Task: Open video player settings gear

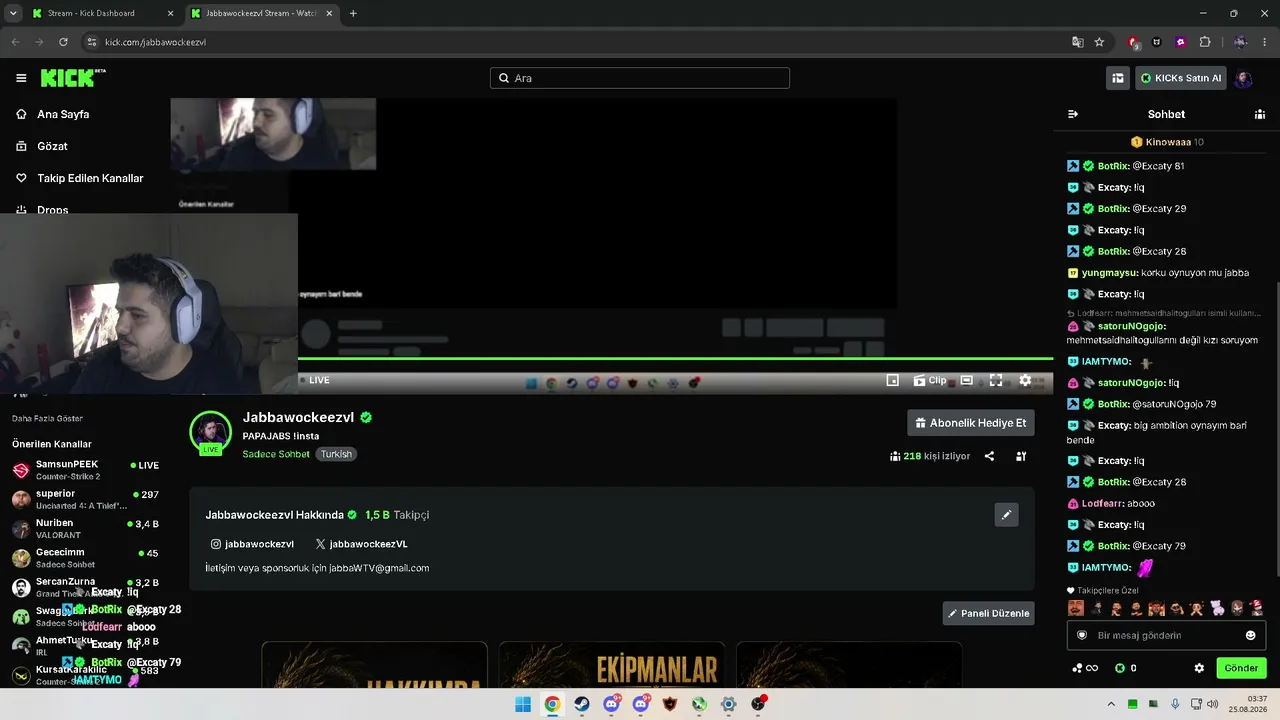Action: (x=1025, y=380)
